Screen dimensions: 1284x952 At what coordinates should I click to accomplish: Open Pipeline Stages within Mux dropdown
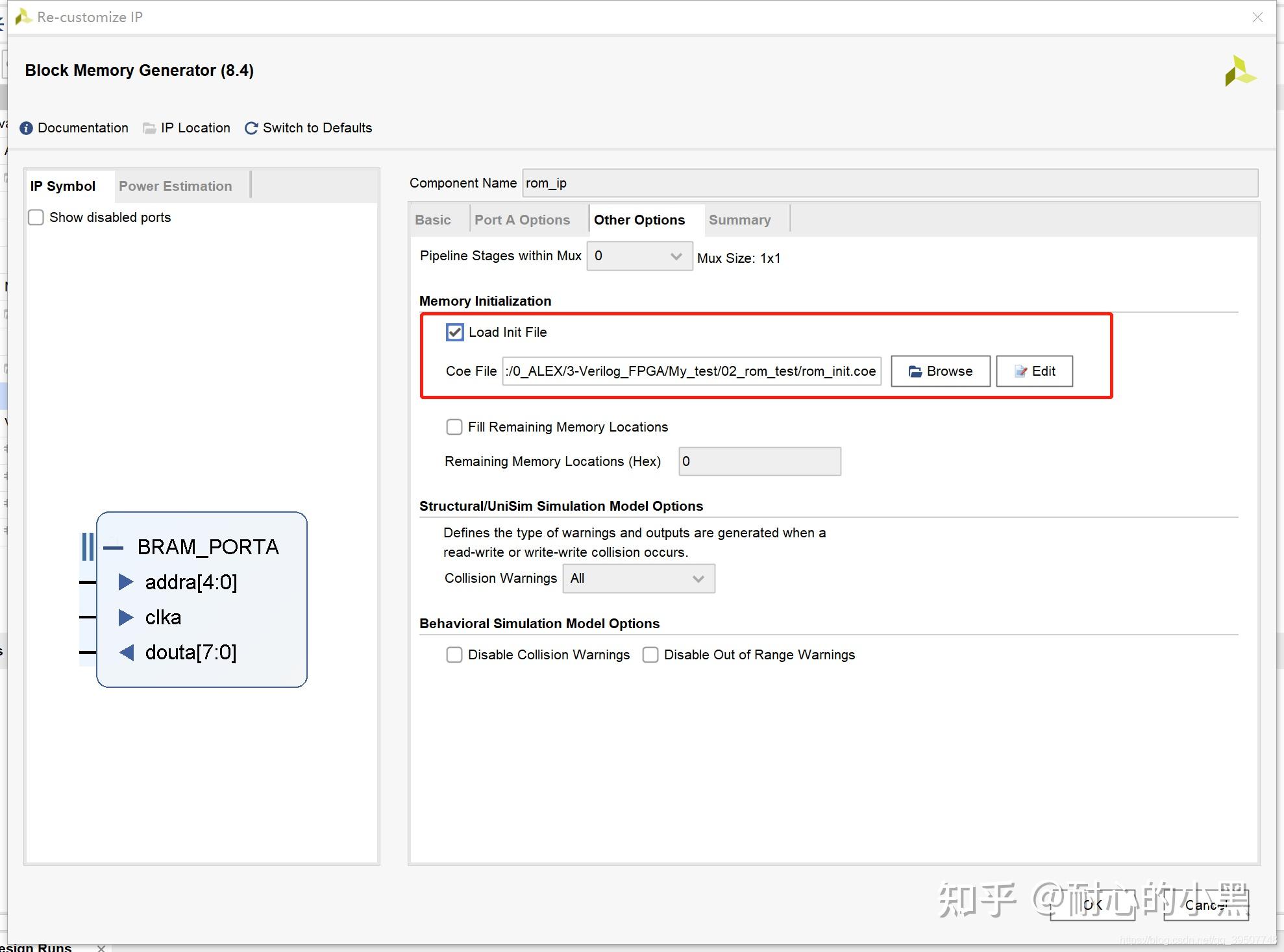coord(639,256)
